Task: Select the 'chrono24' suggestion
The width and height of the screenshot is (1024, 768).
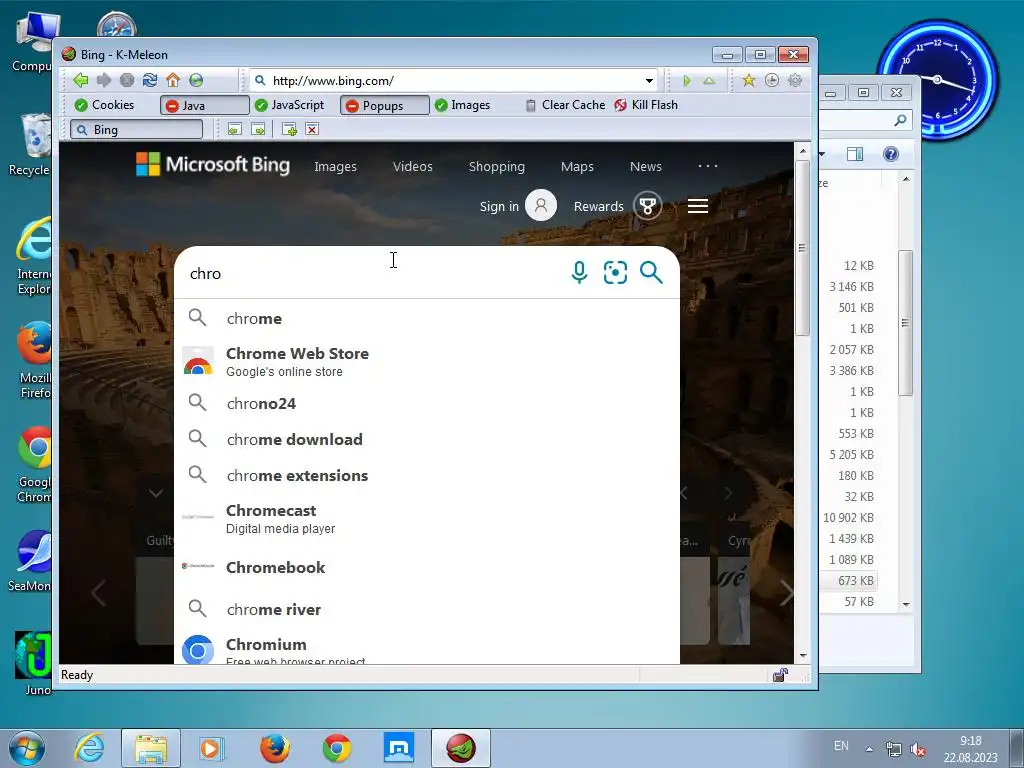Action: (427, 404)
